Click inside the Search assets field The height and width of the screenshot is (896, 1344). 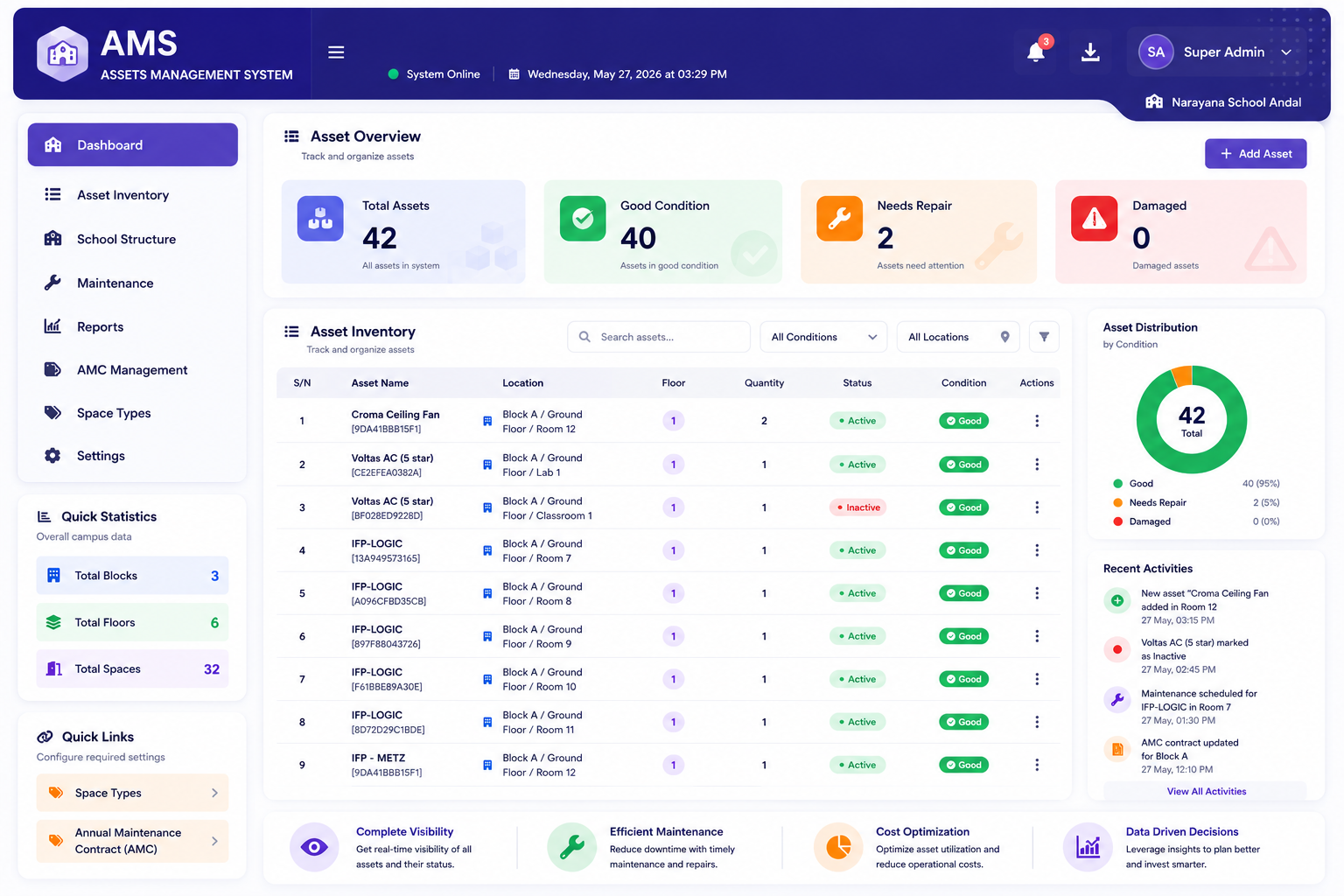point(659,337)
